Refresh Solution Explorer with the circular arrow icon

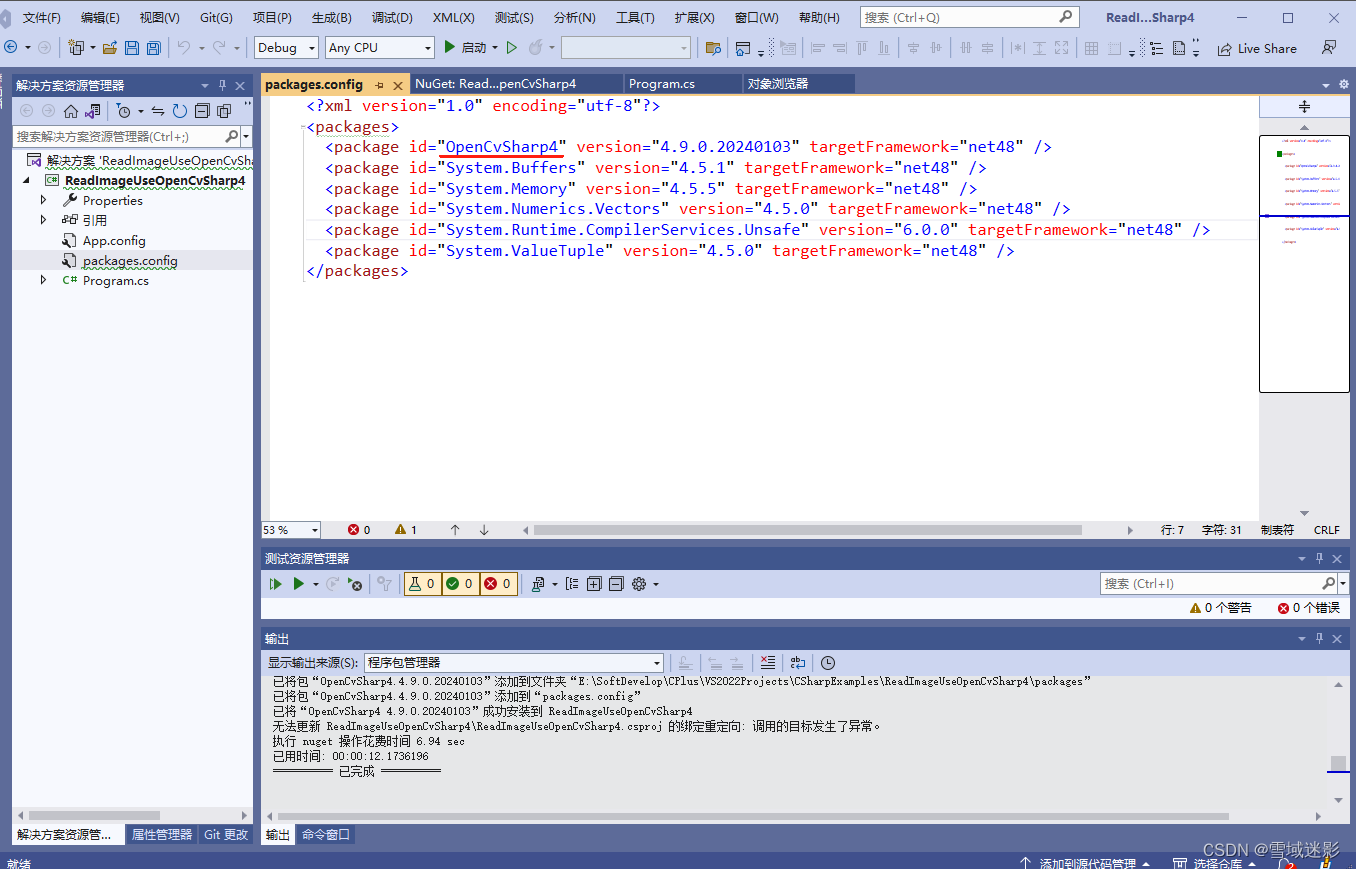[180, 111]
